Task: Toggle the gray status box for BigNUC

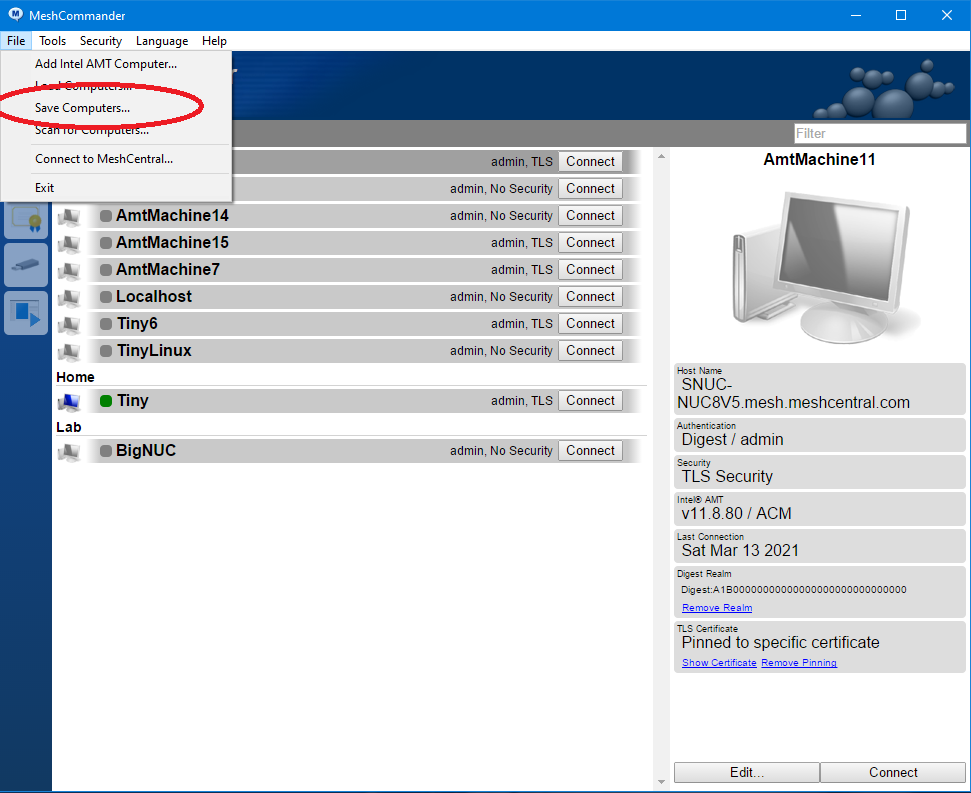Action: (106, 451)
